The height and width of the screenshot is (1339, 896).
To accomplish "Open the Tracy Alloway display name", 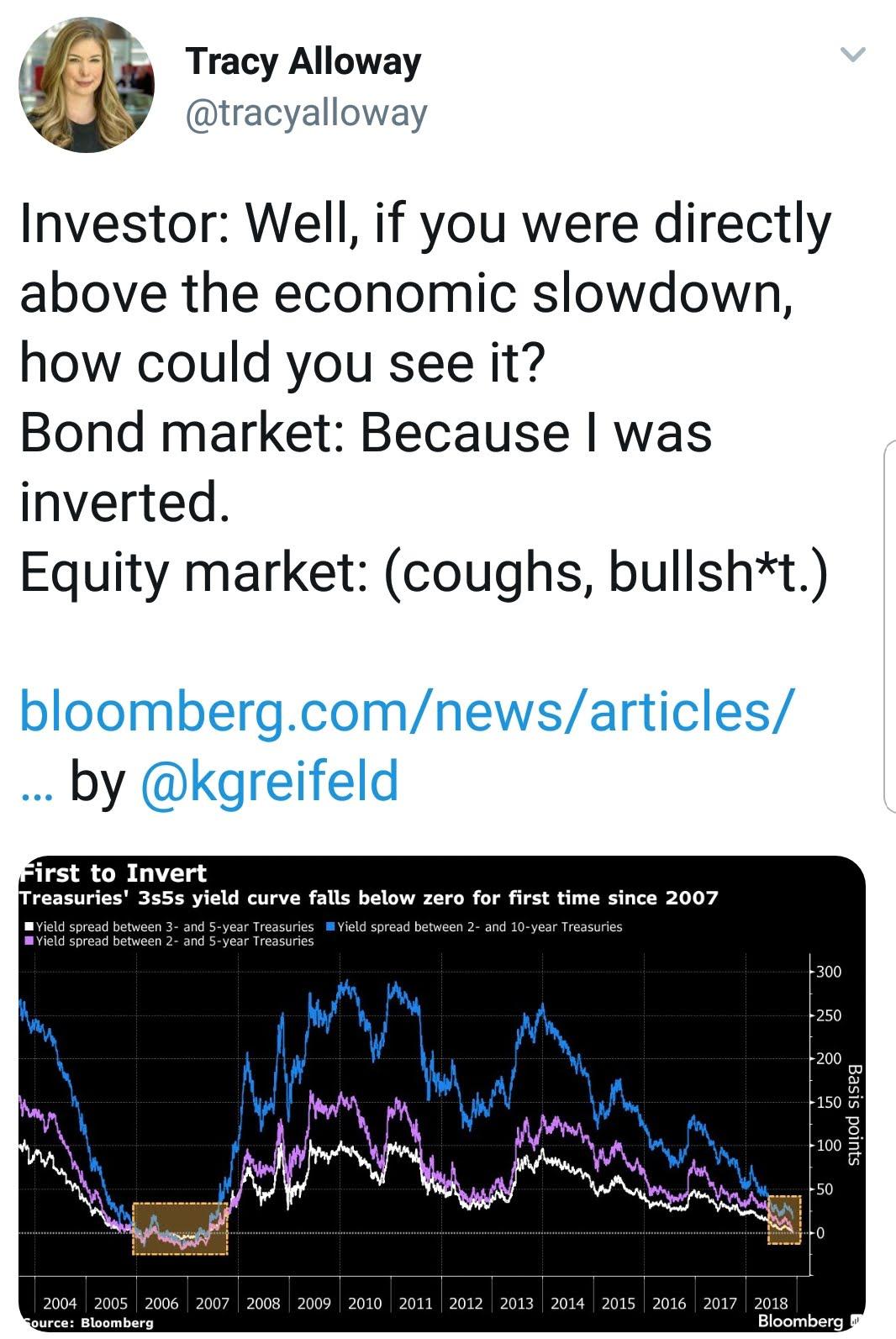I will pos(303,63).
